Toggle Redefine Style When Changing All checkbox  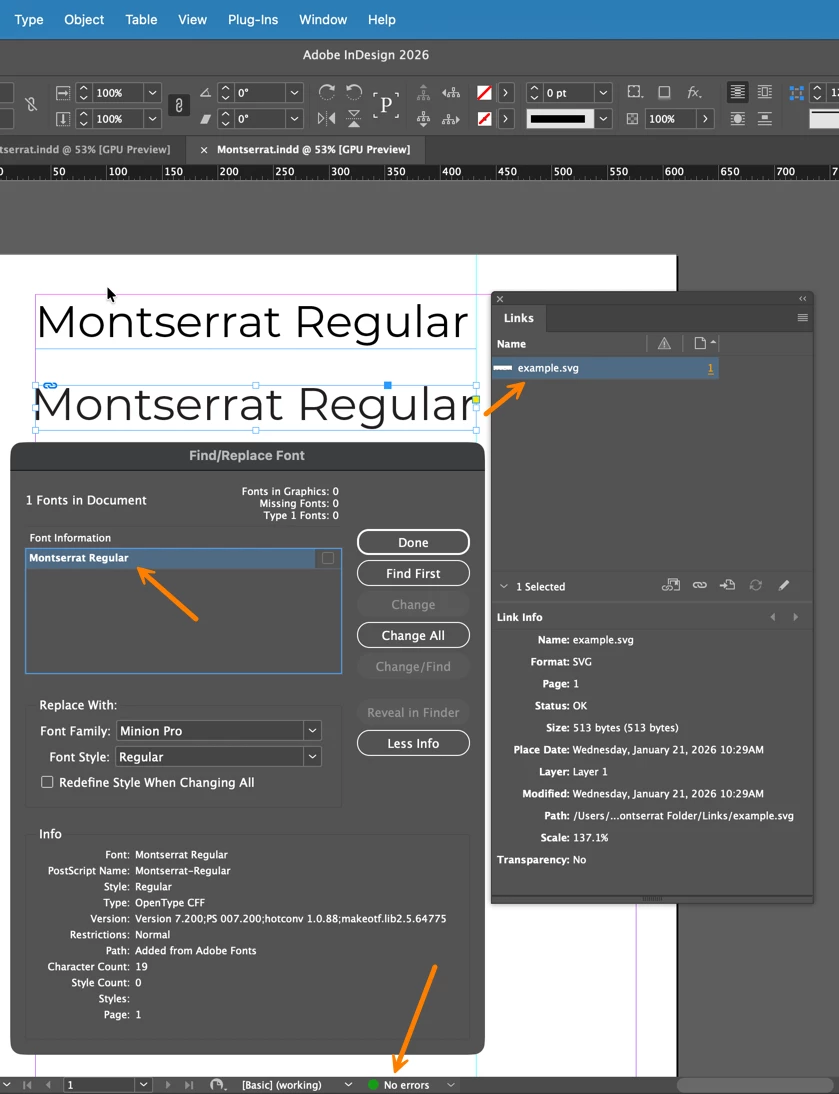(47, 782)
